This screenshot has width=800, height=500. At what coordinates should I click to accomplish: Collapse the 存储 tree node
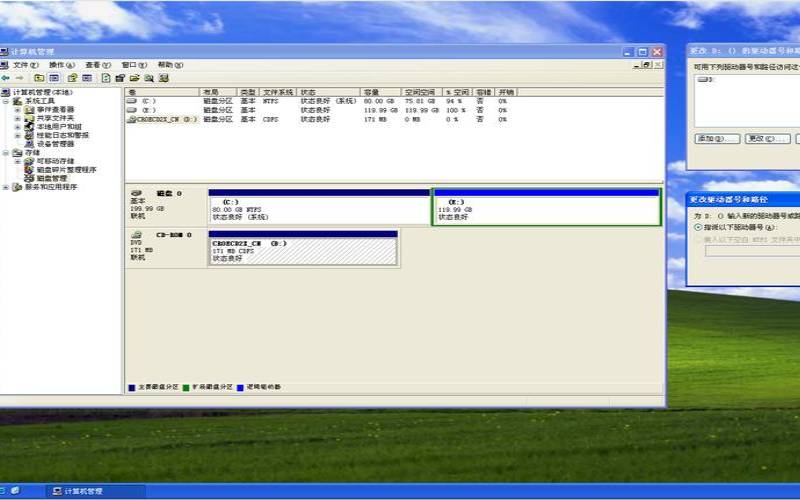point(6,153)
